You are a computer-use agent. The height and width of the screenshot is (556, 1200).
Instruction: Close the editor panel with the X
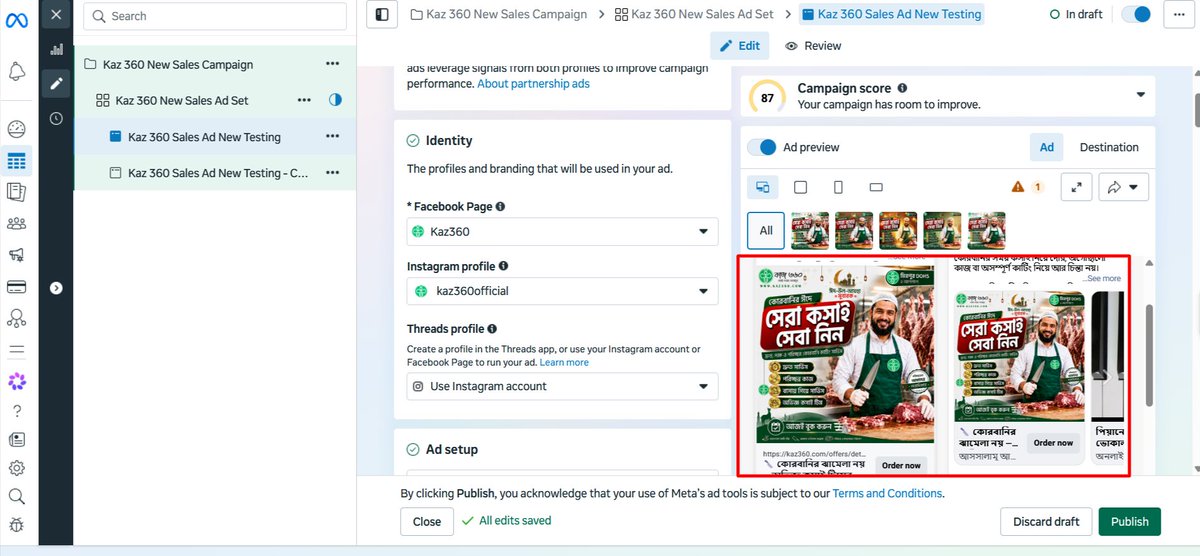(56, 15)
